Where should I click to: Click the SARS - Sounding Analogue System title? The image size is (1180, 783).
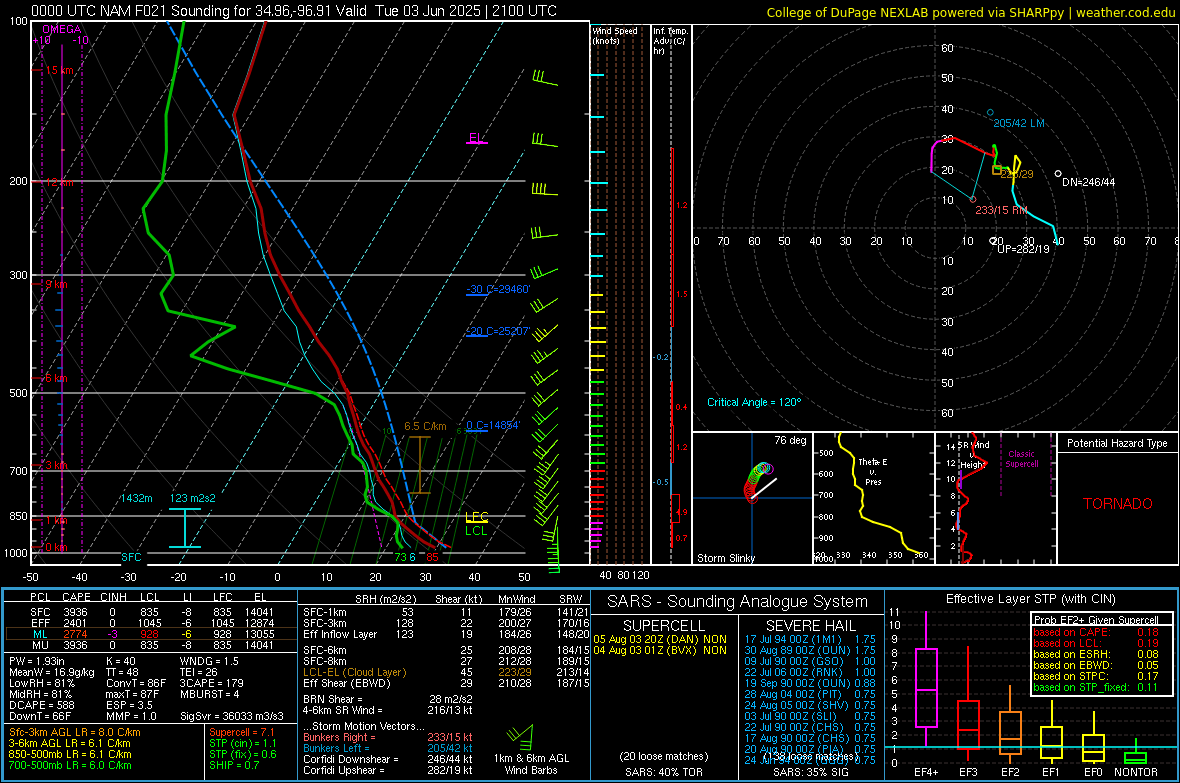(x=738, y=602)
